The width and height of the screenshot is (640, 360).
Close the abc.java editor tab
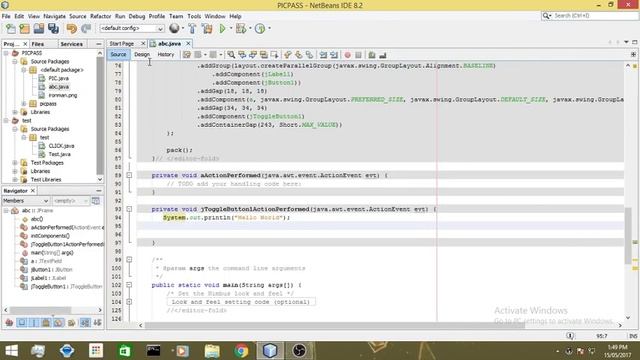coord(188,43)
